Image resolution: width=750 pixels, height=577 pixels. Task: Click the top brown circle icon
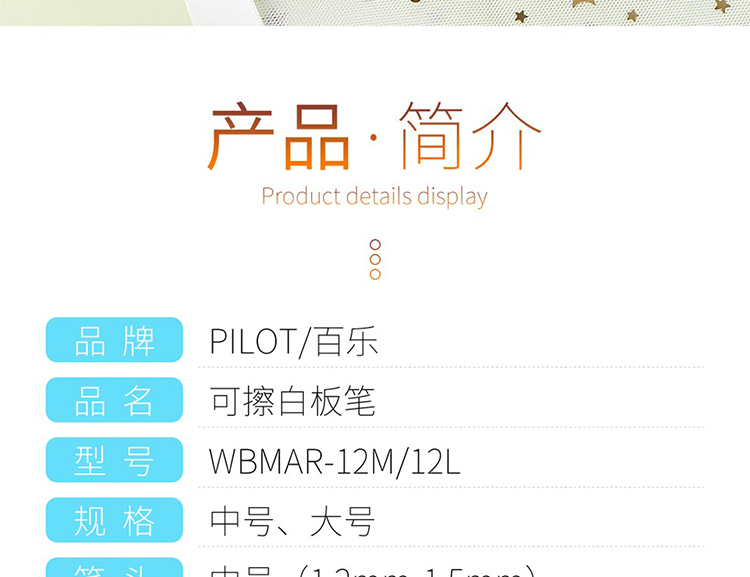375,244
